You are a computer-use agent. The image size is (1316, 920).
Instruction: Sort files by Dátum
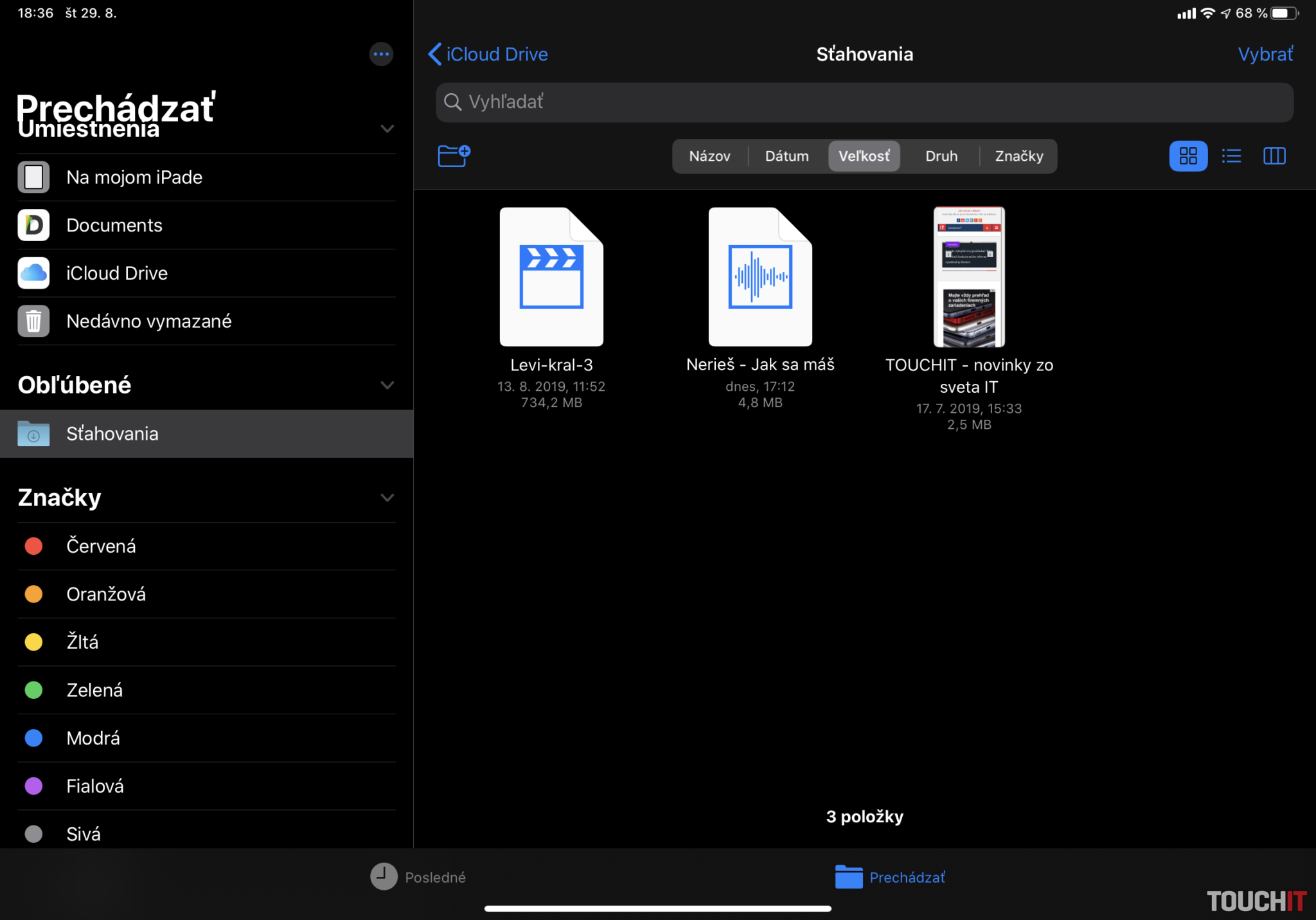click(x=787, y=156)
